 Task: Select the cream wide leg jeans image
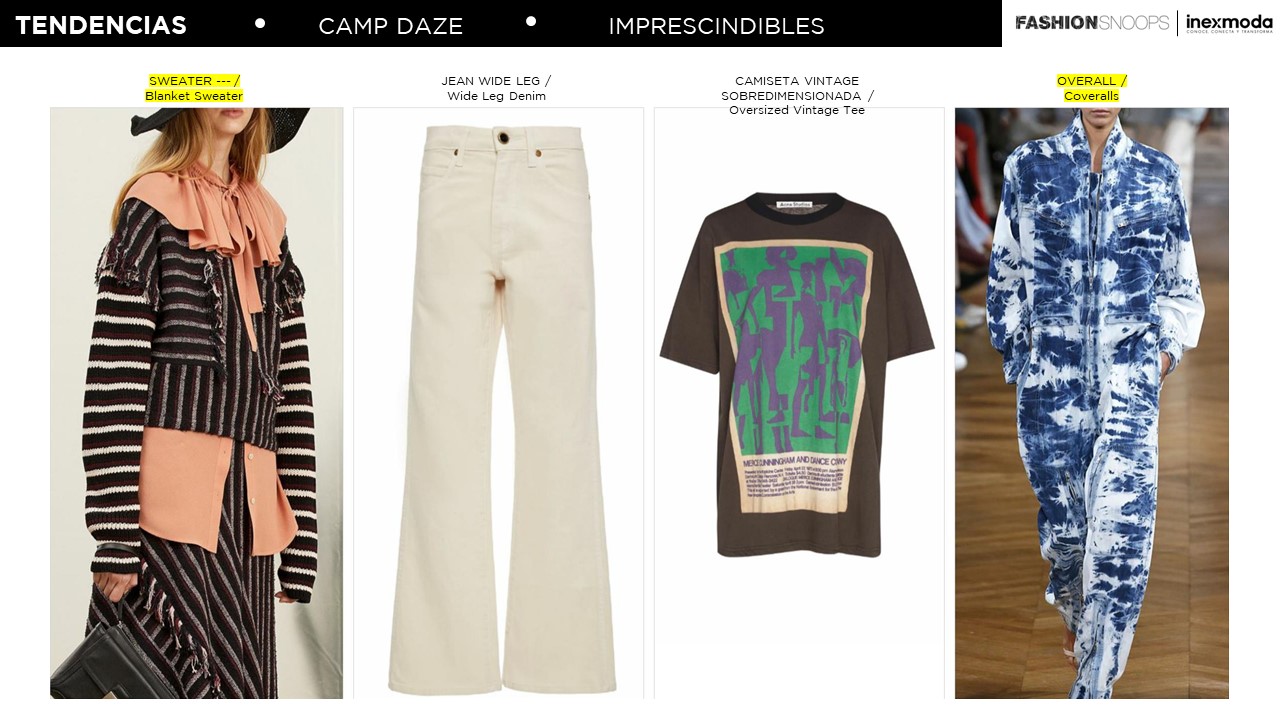point(498,403)
